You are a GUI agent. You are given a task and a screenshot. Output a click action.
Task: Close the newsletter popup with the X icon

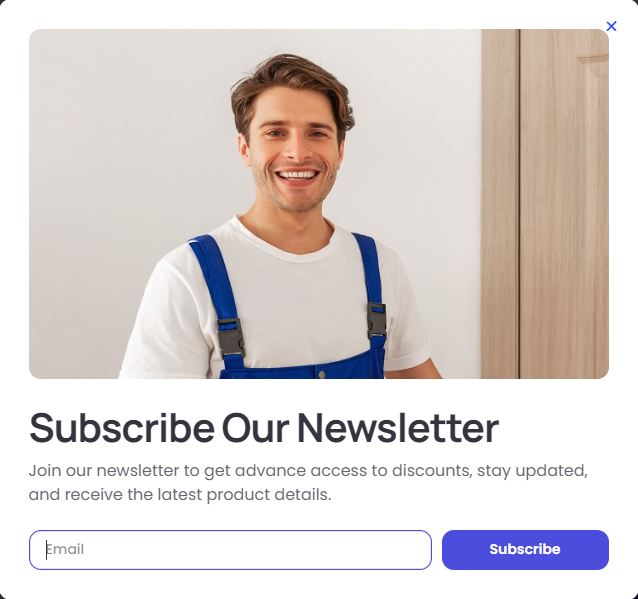611,26
